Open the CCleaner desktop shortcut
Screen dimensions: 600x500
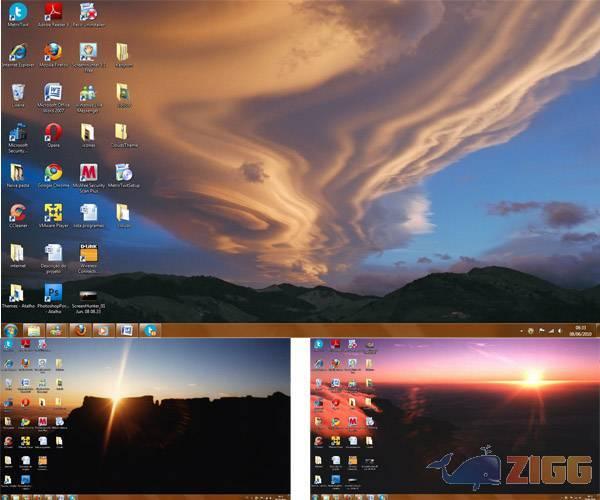coord(17,212)
